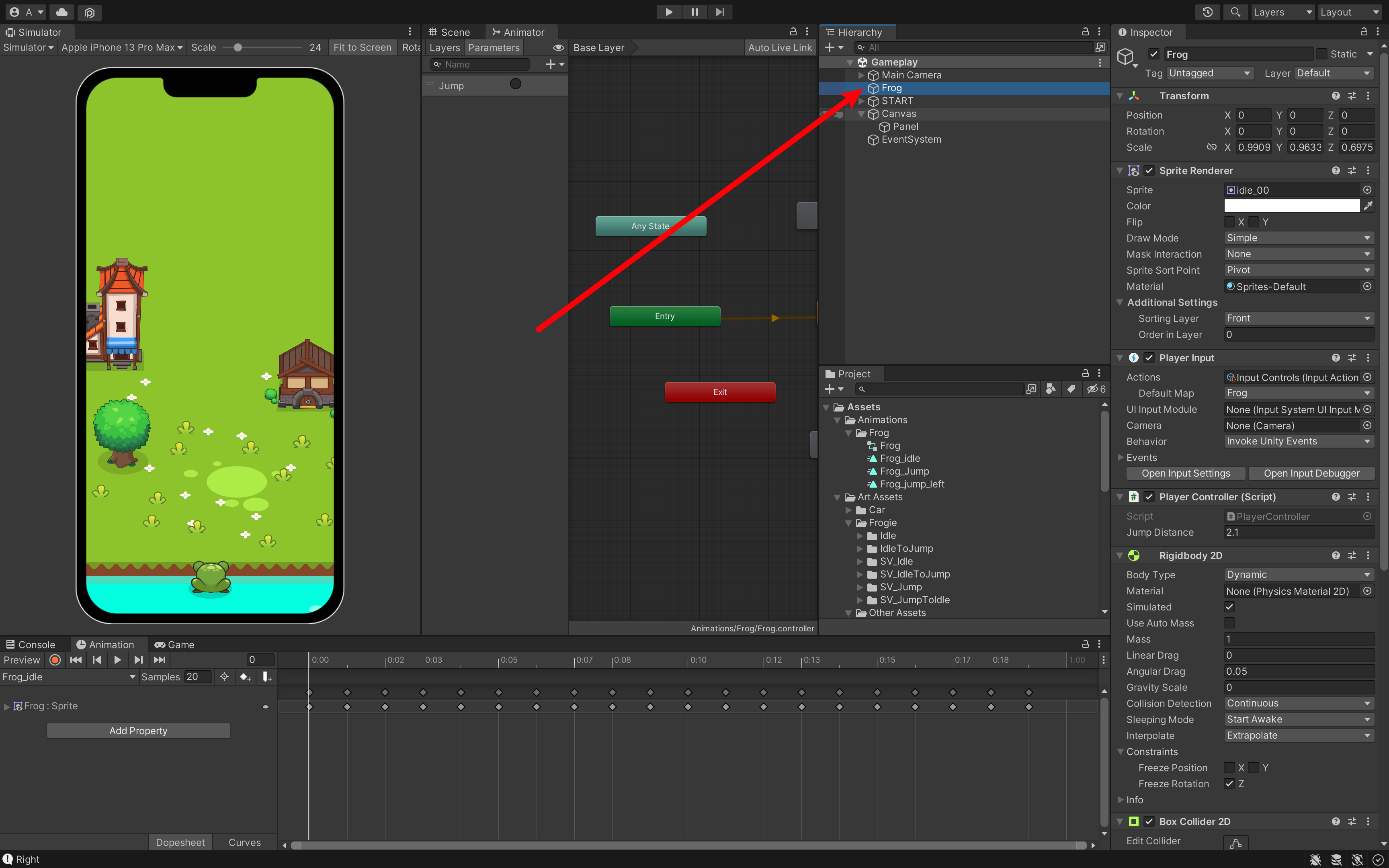Toggle the filter by selection icon

coord(224,677)
